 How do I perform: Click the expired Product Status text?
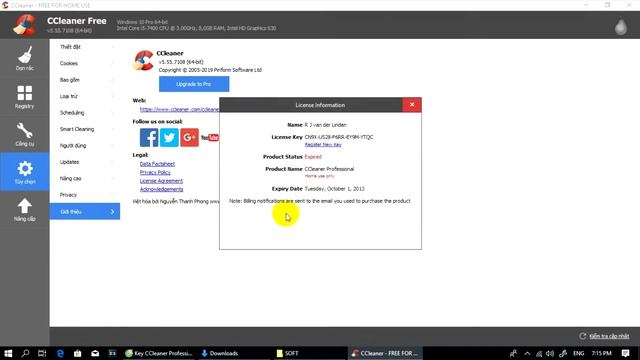[x=313, y=157]
